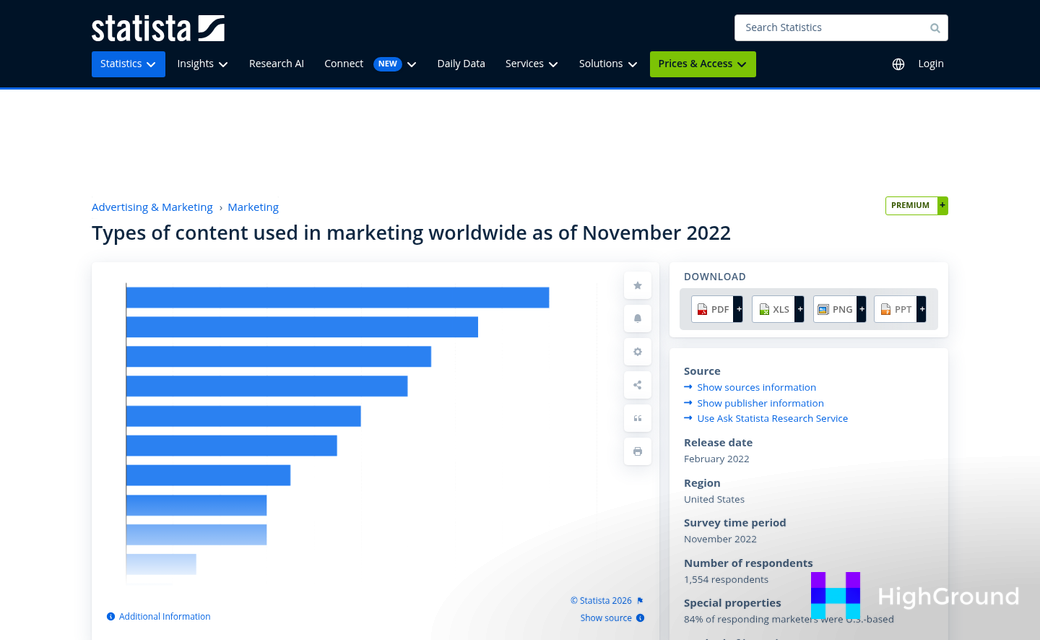Viewport: 1040px width, 640px height.
Task: Click the quotation citation icon on the toolbar
Action: 637,418
